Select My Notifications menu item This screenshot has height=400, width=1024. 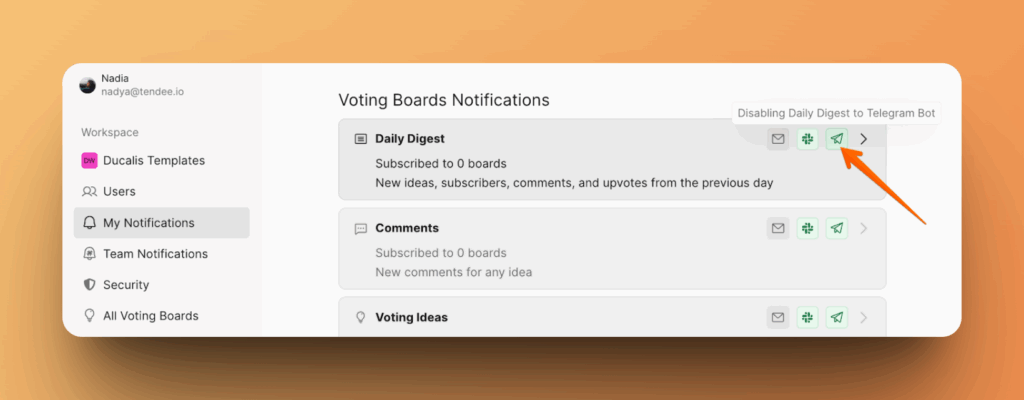tap(148, 223)
